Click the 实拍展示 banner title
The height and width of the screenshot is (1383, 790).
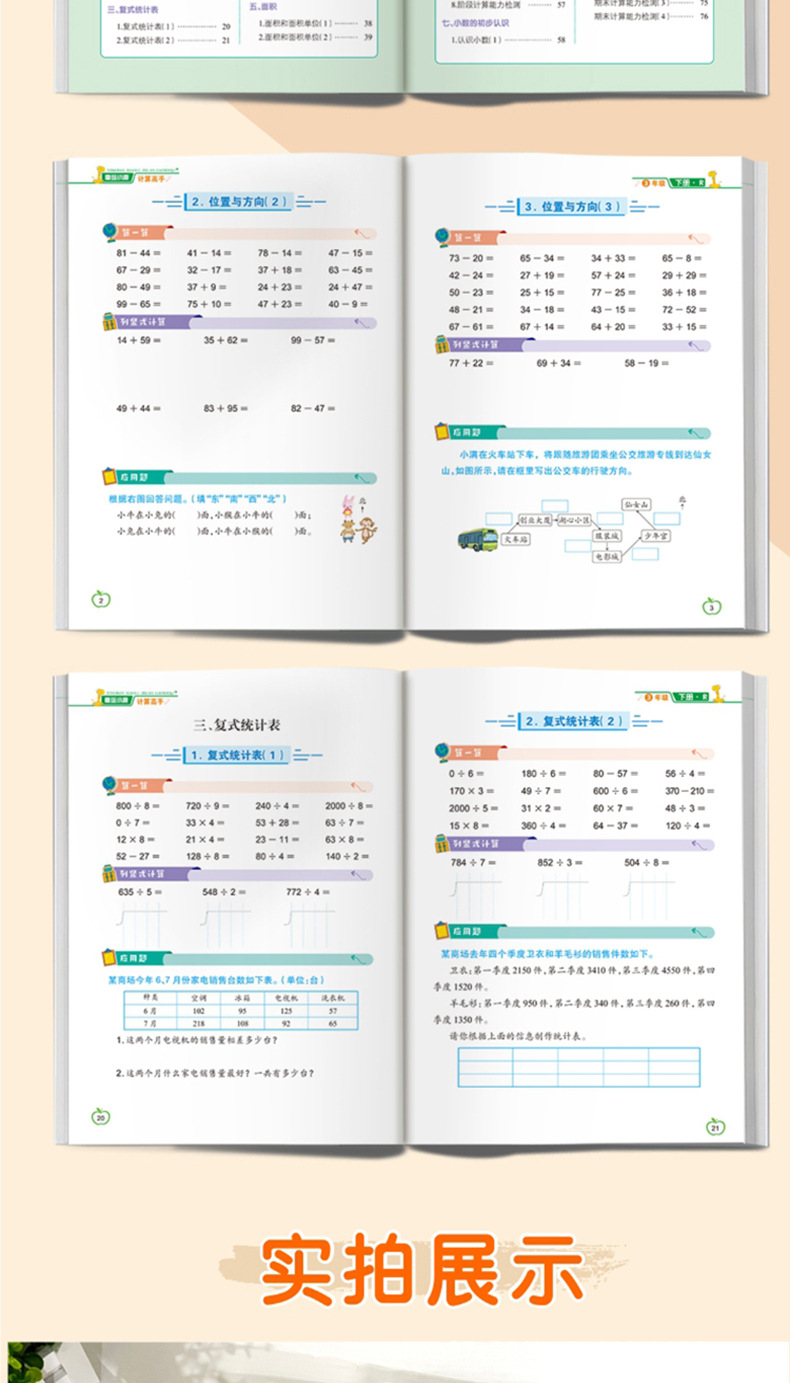[x=421, y=1270]
